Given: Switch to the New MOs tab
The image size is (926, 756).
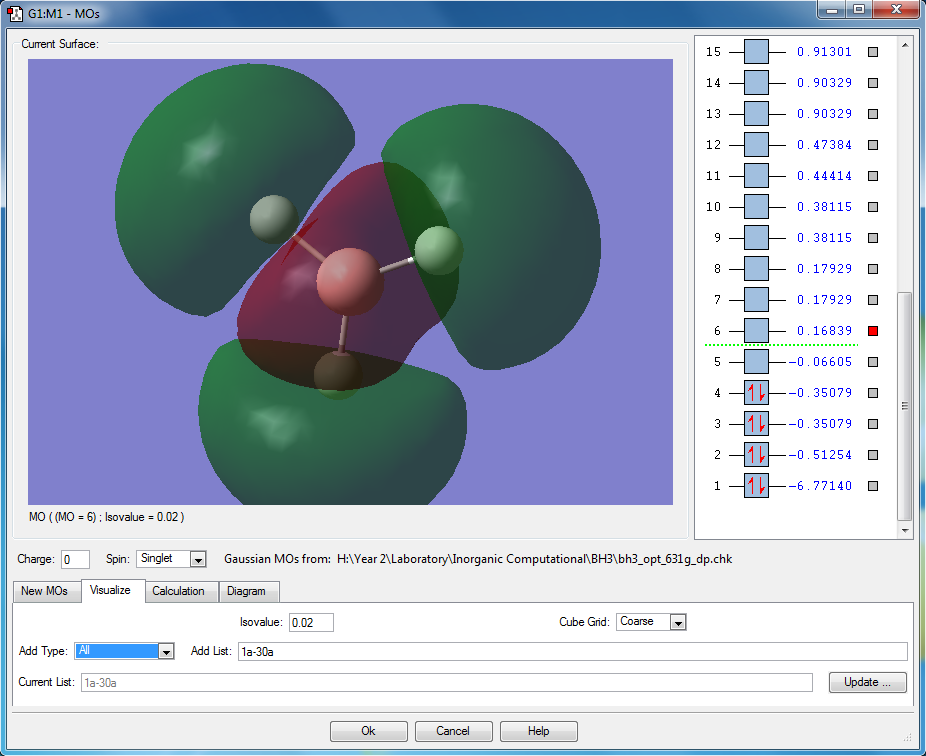Looking at the screenshot, I should coord(45,591).
